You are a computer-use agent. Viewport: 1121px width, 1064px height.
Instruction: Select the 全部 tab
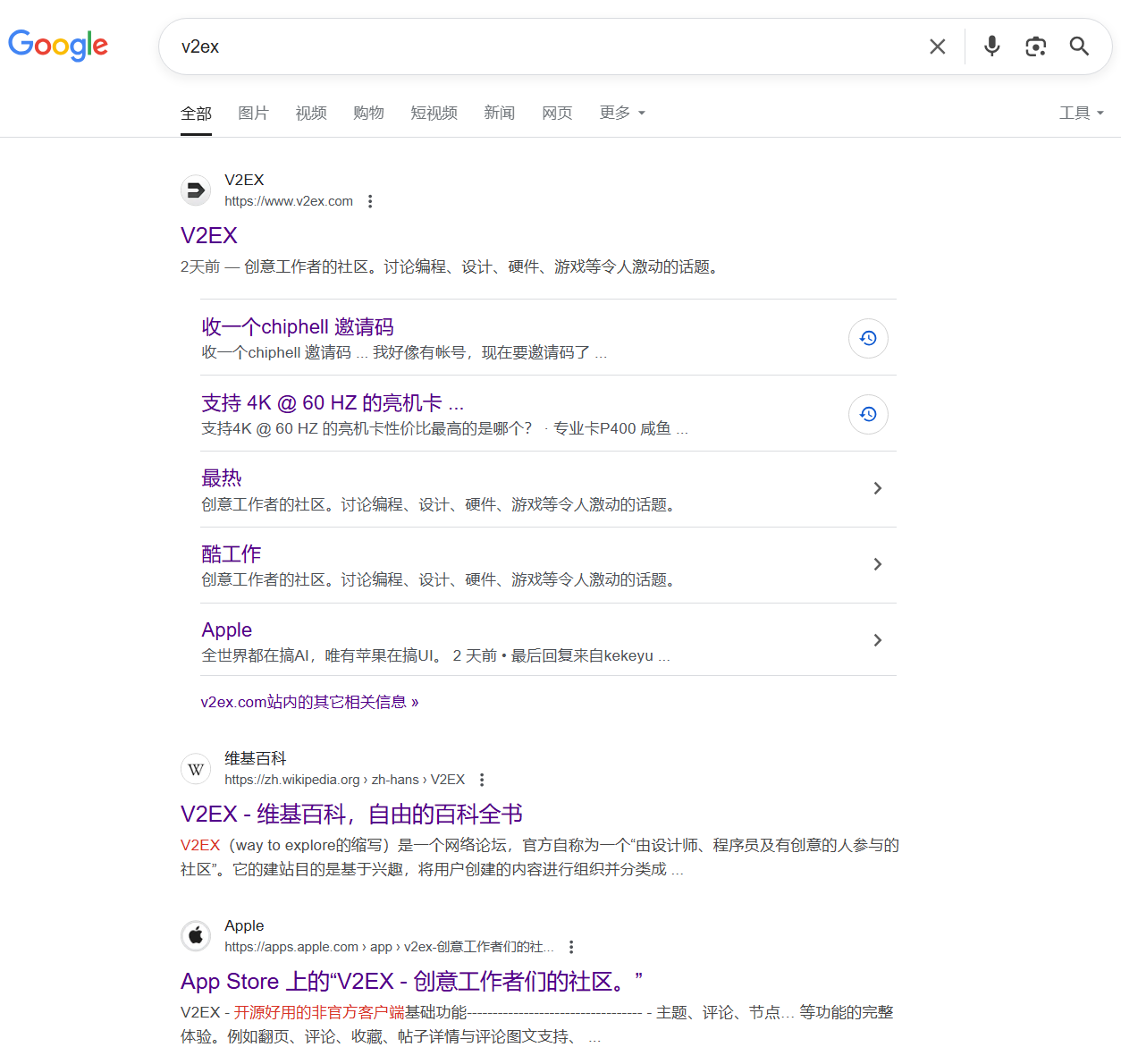click(196, 114)
